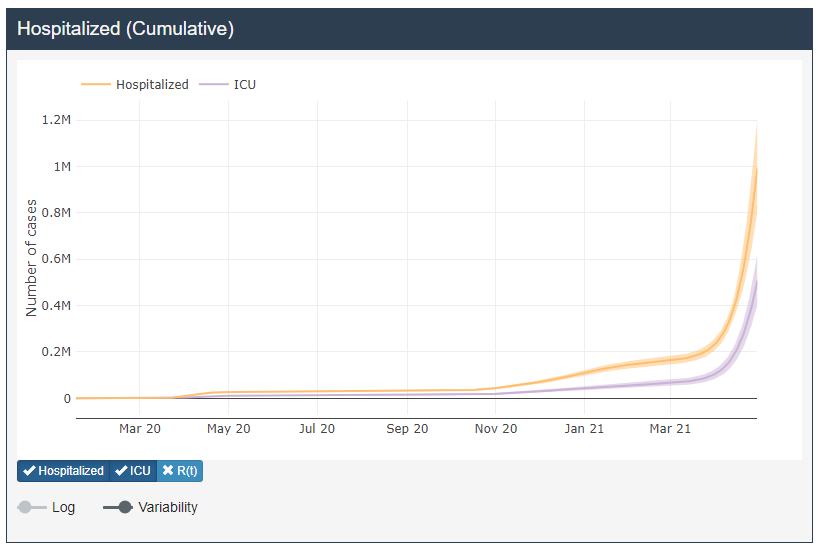This screenshot has width=822, height=556.
Task: Select the Sep 20 x-axis tick label
Action: tap(407, 429)
